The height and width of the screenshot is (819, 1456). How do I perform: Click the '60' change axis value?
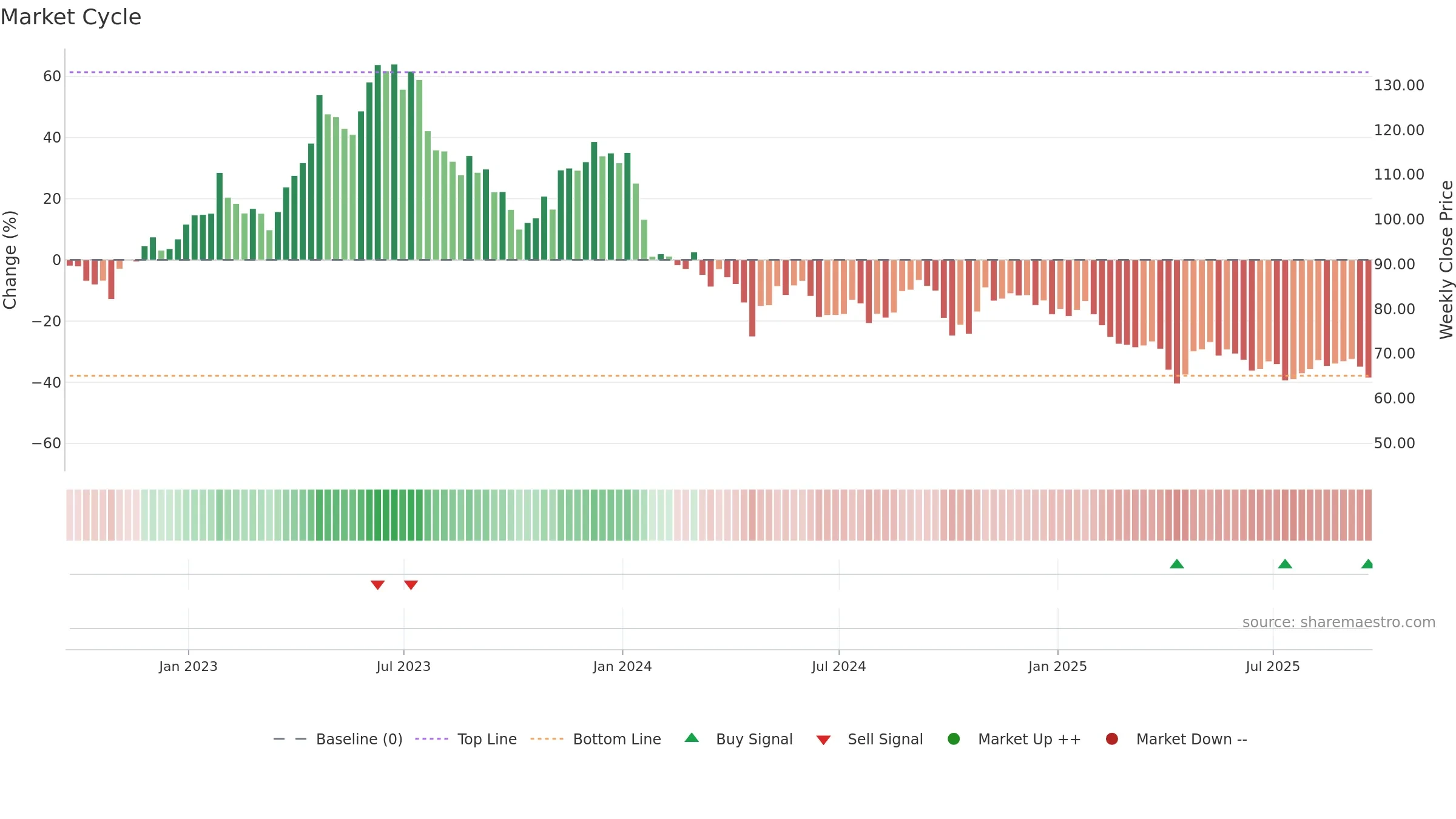(x=52, y=76)
